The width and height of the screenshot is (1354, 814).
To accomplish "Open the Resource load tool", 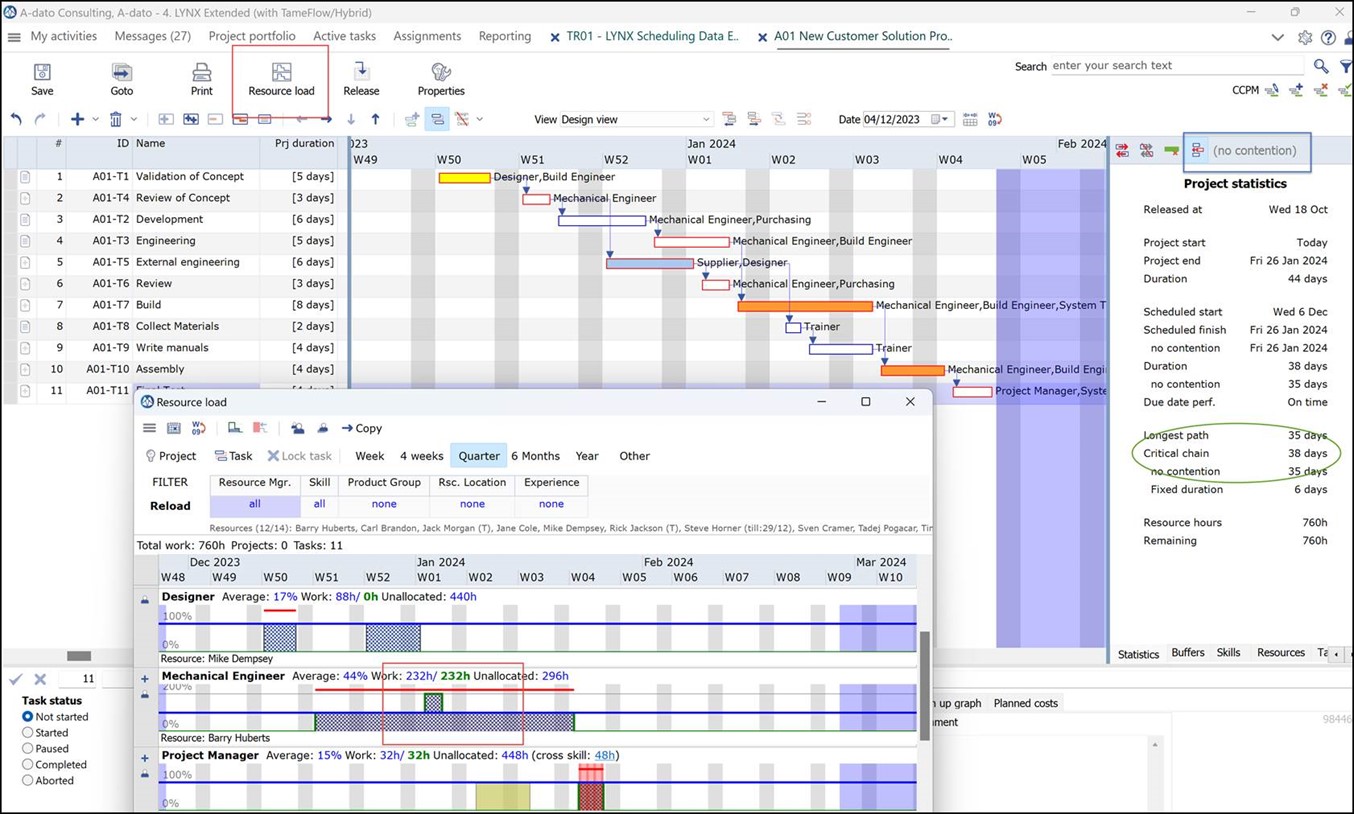I will [281, 79].
